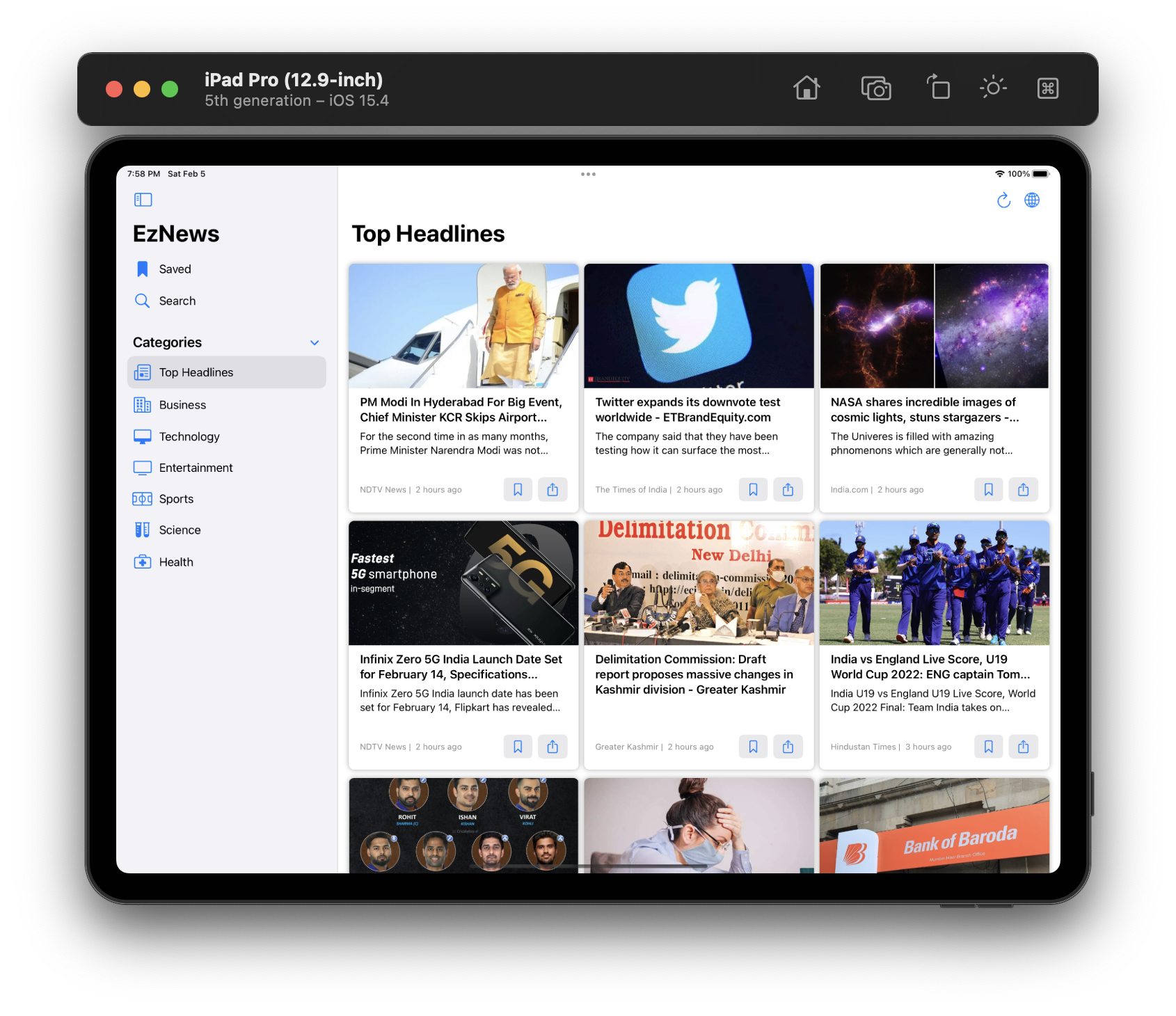Collapse the Categories section chevron

(x=315, y=342)
